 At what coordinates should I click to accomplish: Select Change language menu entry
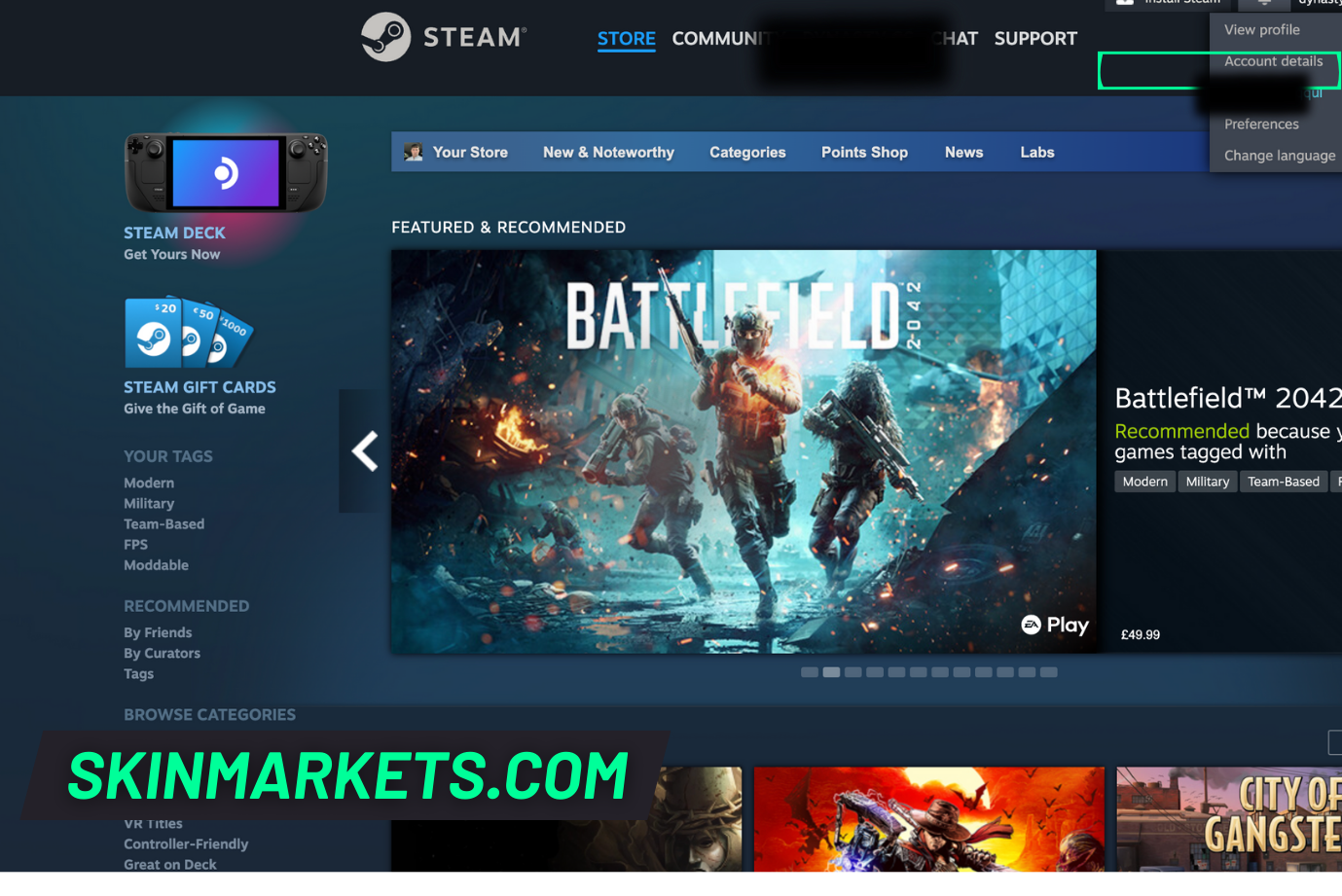coord(1279,156)
